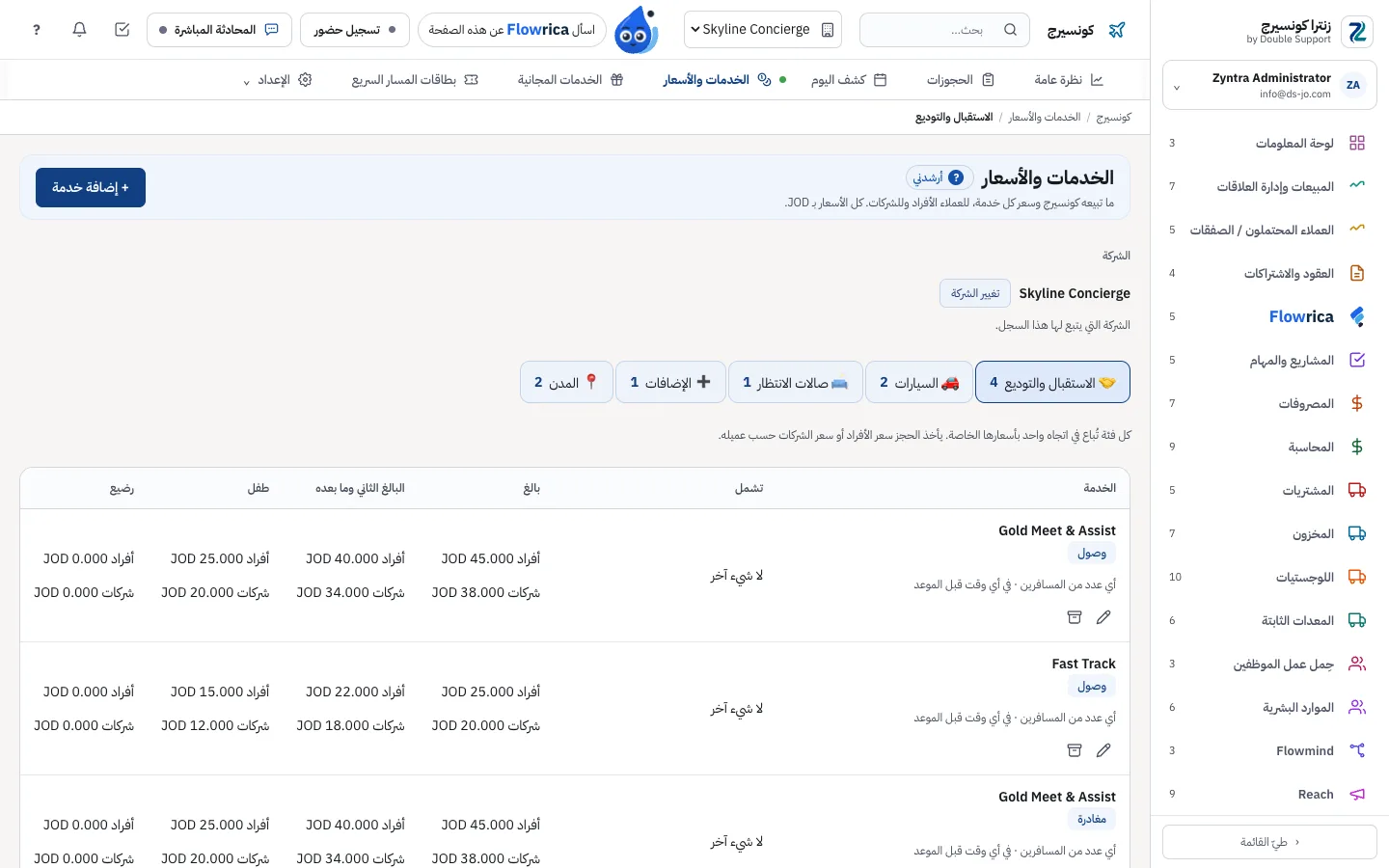The width and height of the screenshot is (1389, 868).
Task: Select صالات الانتظار lounges tab
Action: pos(795,382)
